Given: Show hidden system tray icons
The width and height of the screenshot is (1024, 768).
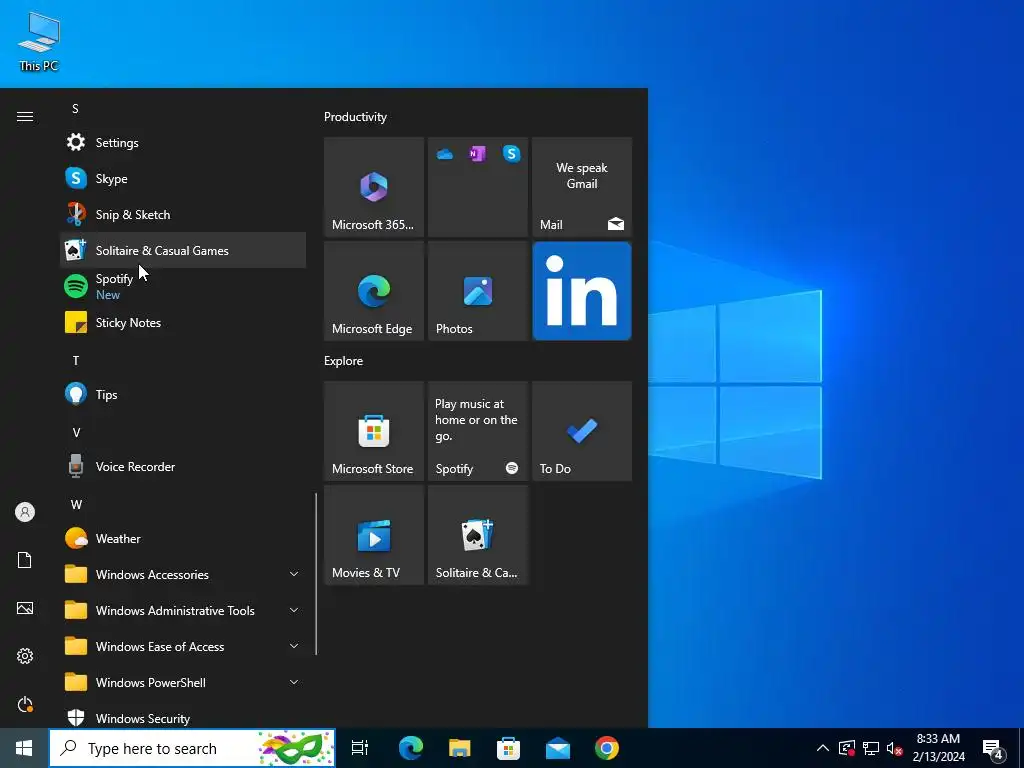Looking at the screenshot, I should [x=823, y=748].
